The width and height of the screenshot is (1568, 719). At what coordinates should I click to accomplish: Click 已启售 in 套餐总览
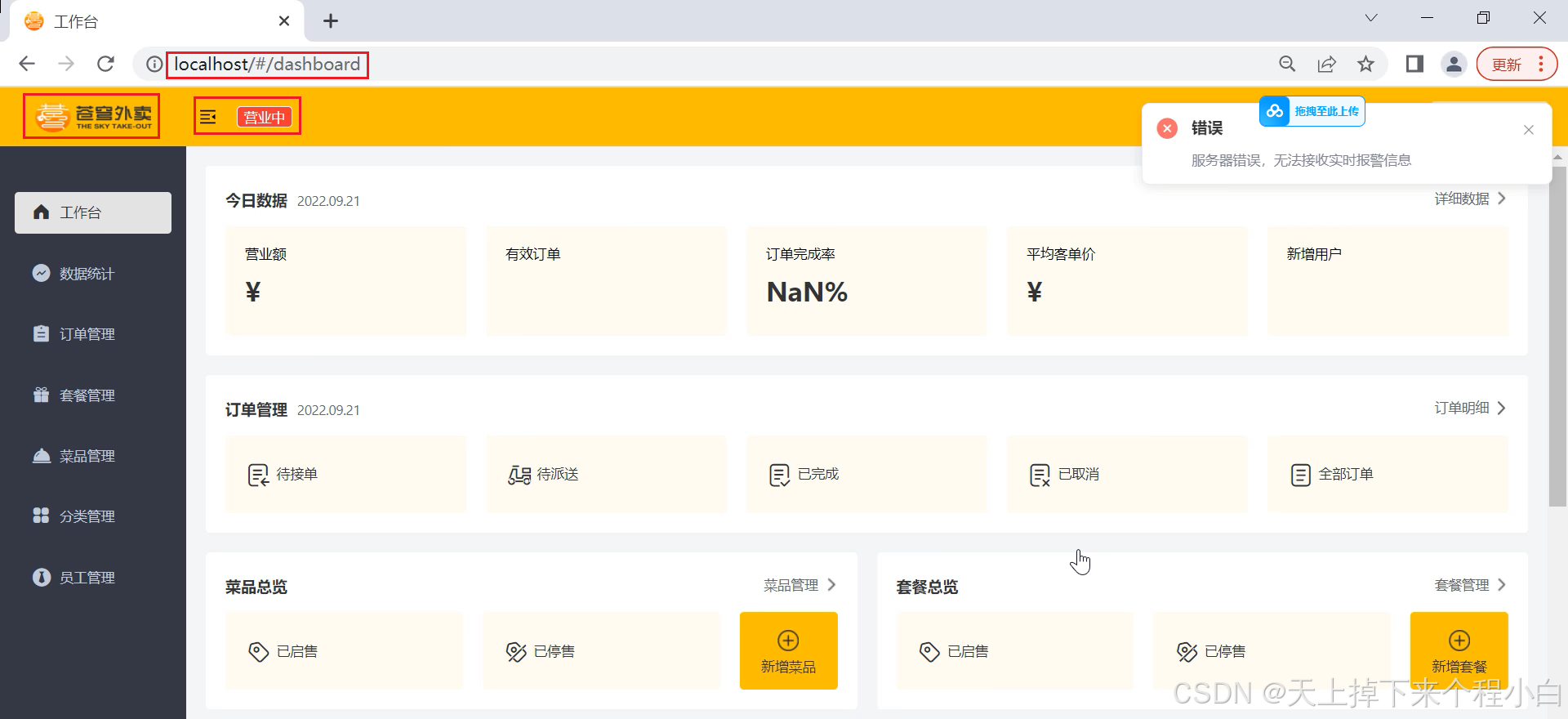coord(1015,651)
